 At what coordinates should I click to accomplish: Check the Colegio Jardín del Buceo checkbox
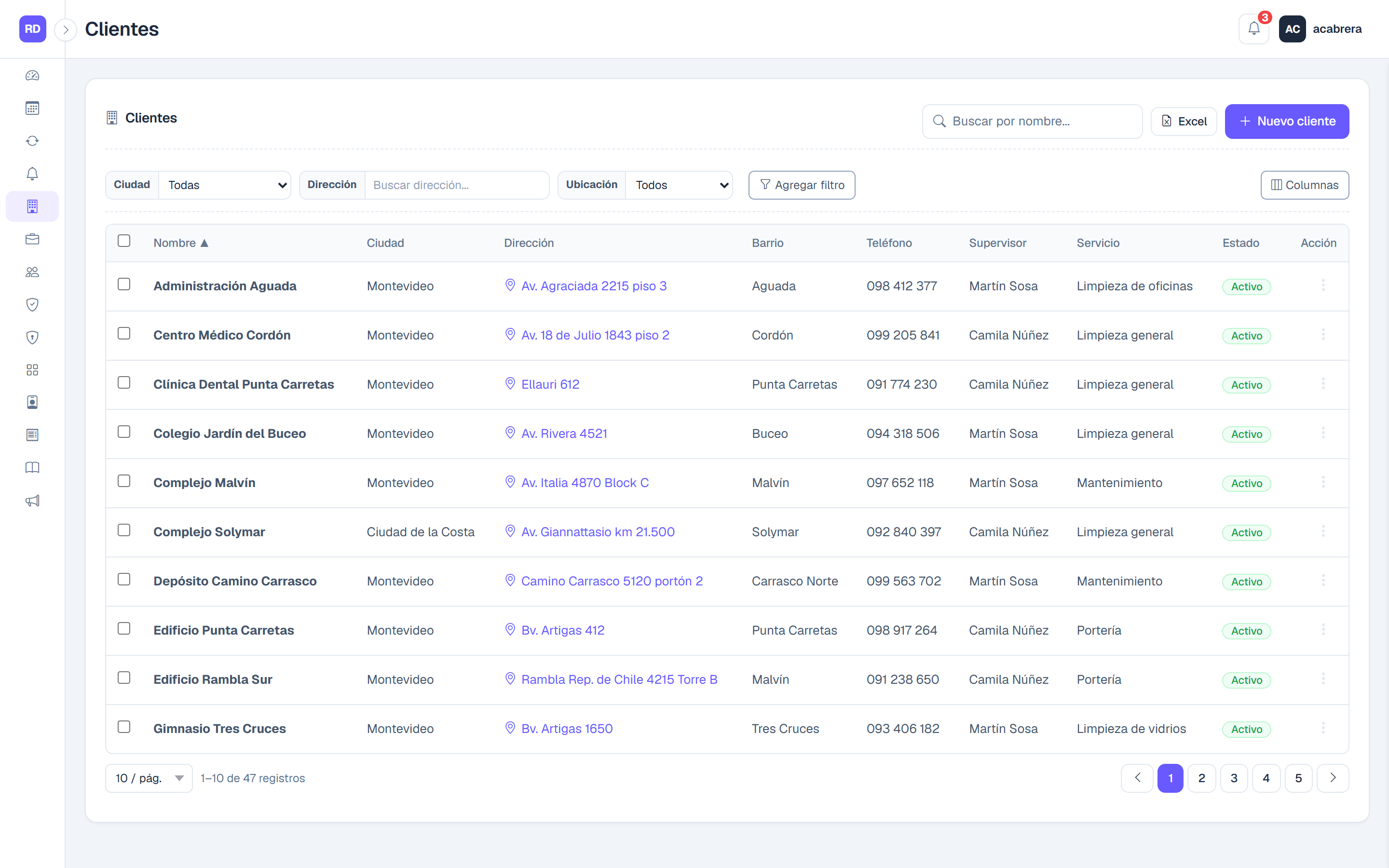pos(124,432)
